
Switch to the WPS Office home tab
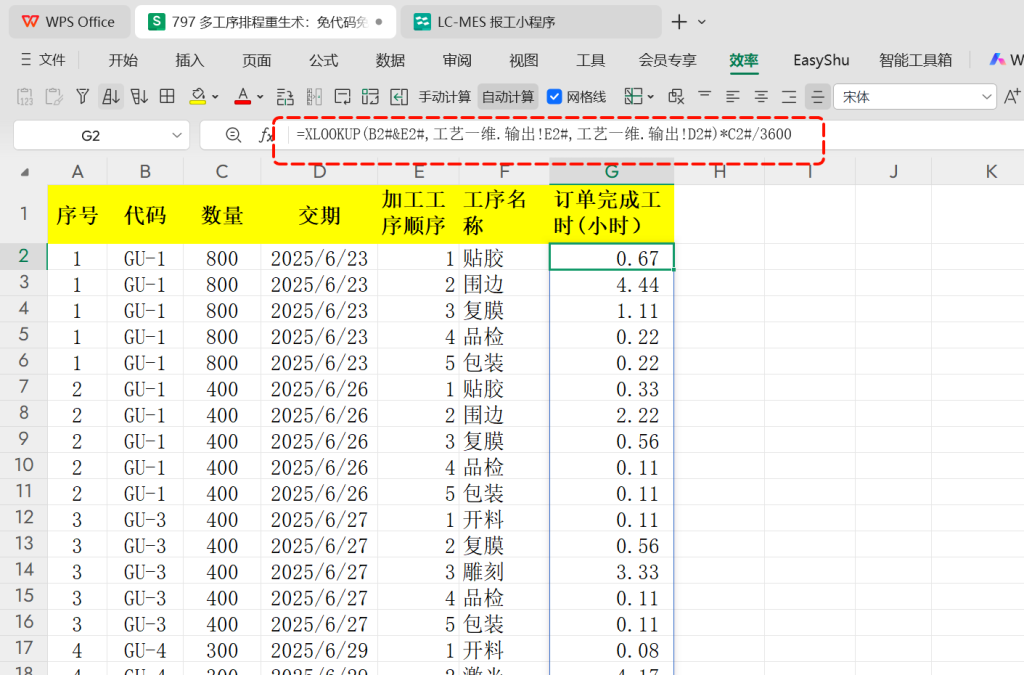69,22
